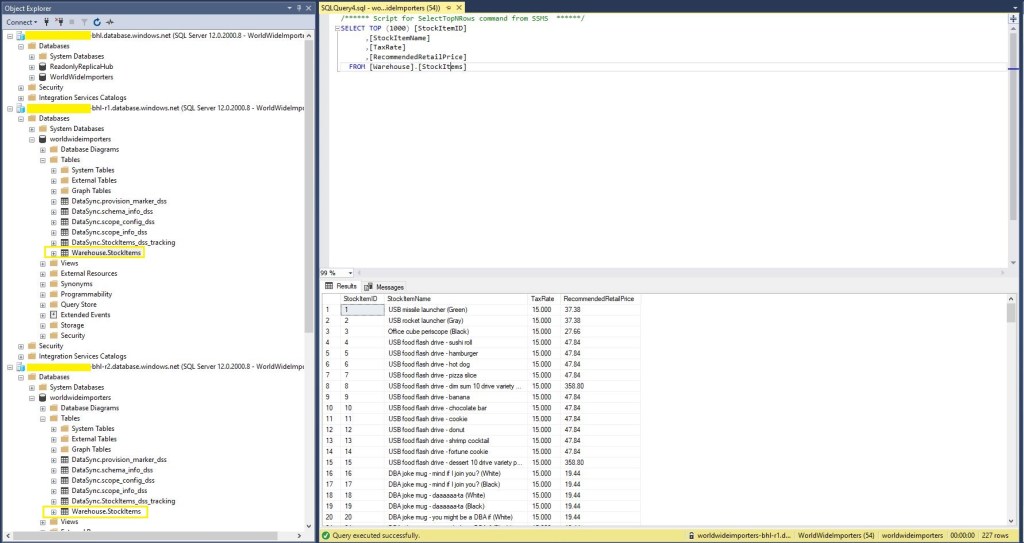Select the ReadonlyReplicaHub database icon
Screen dimensions: 1024x543
43,67
